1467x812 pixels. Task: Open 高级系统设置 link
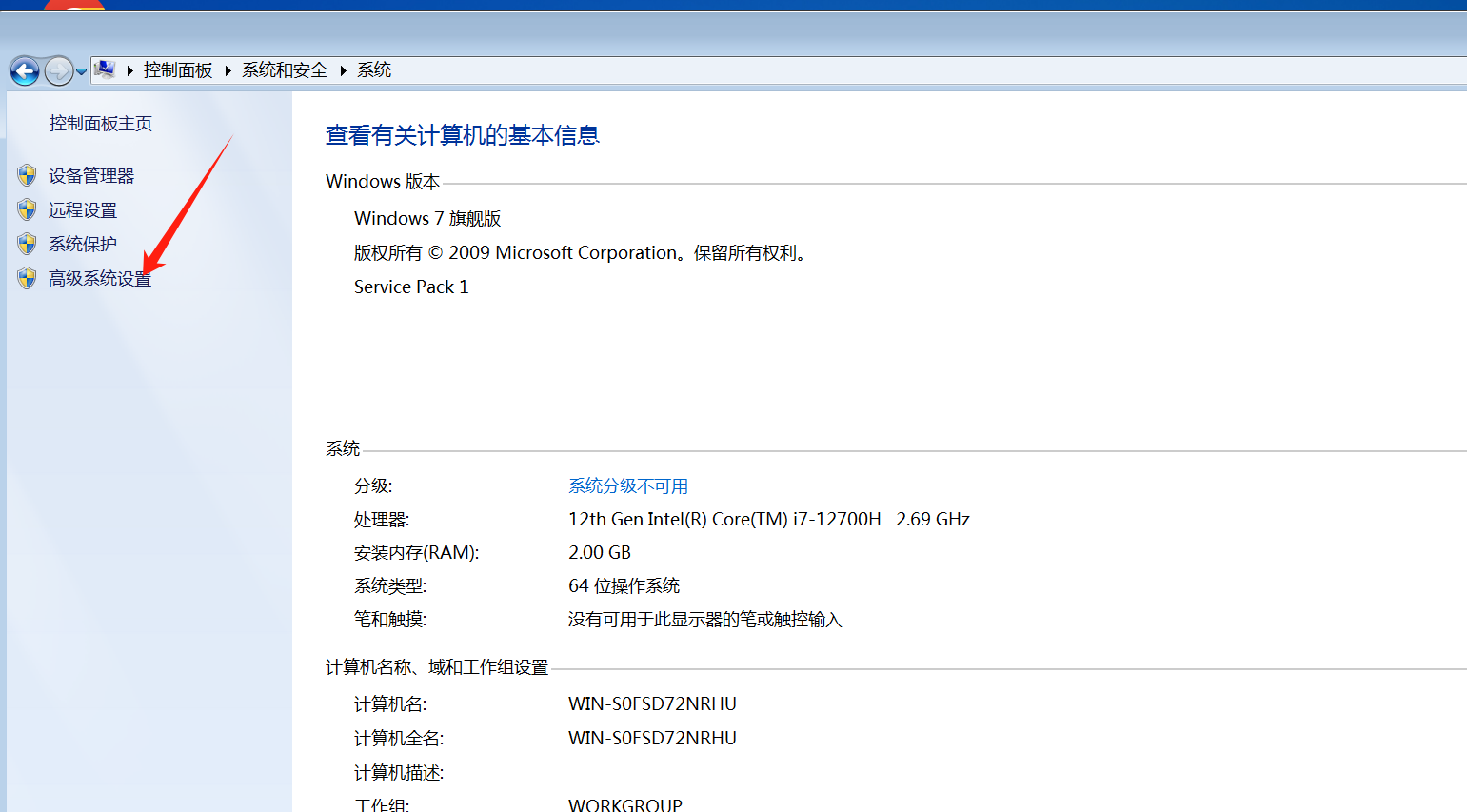point(100,279)
